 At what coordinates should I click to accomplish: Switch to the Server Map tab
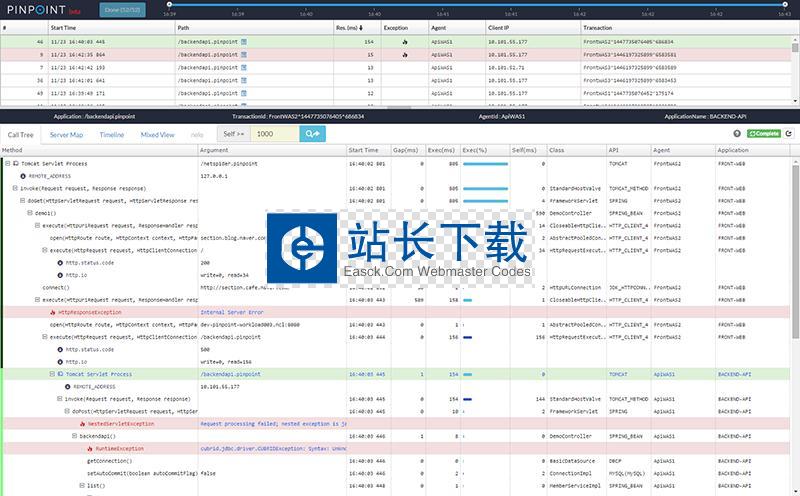coord(66,134)
